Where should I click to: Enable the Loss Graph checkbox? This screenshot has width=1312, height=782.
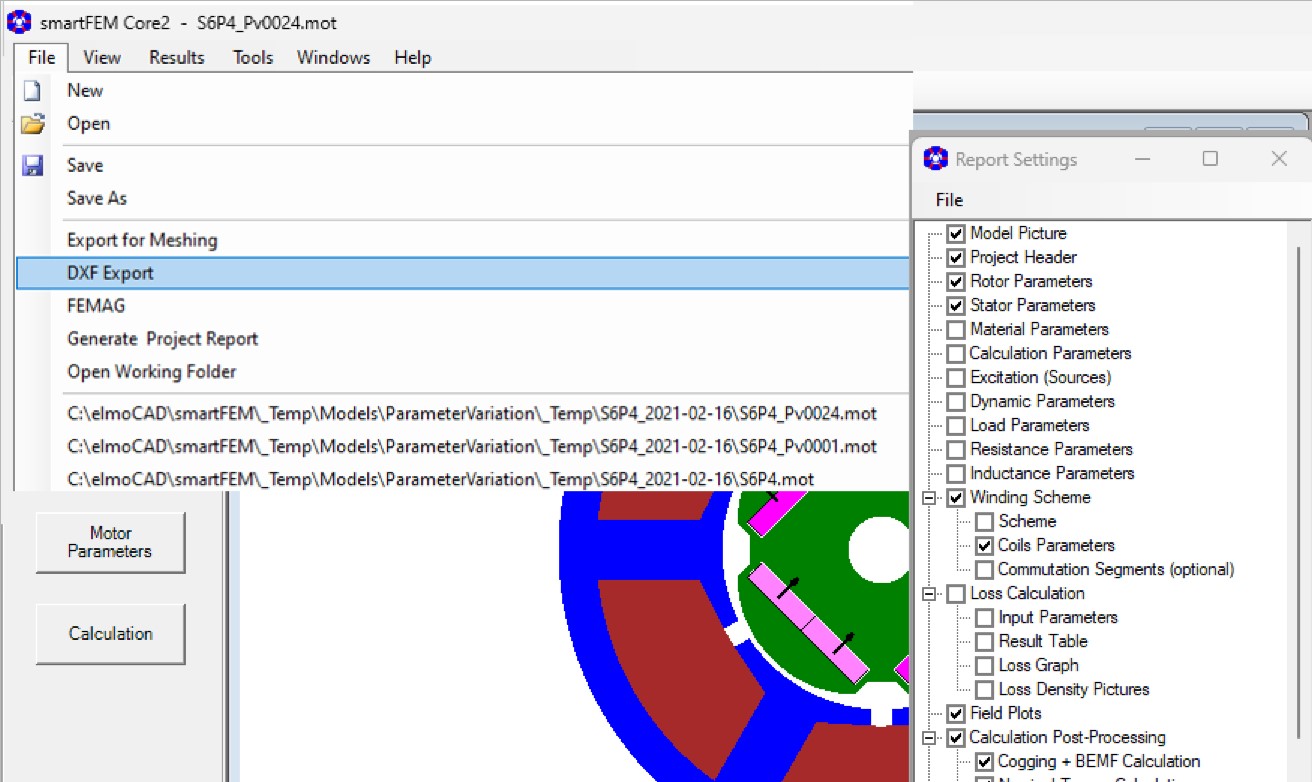pos(984,665)
